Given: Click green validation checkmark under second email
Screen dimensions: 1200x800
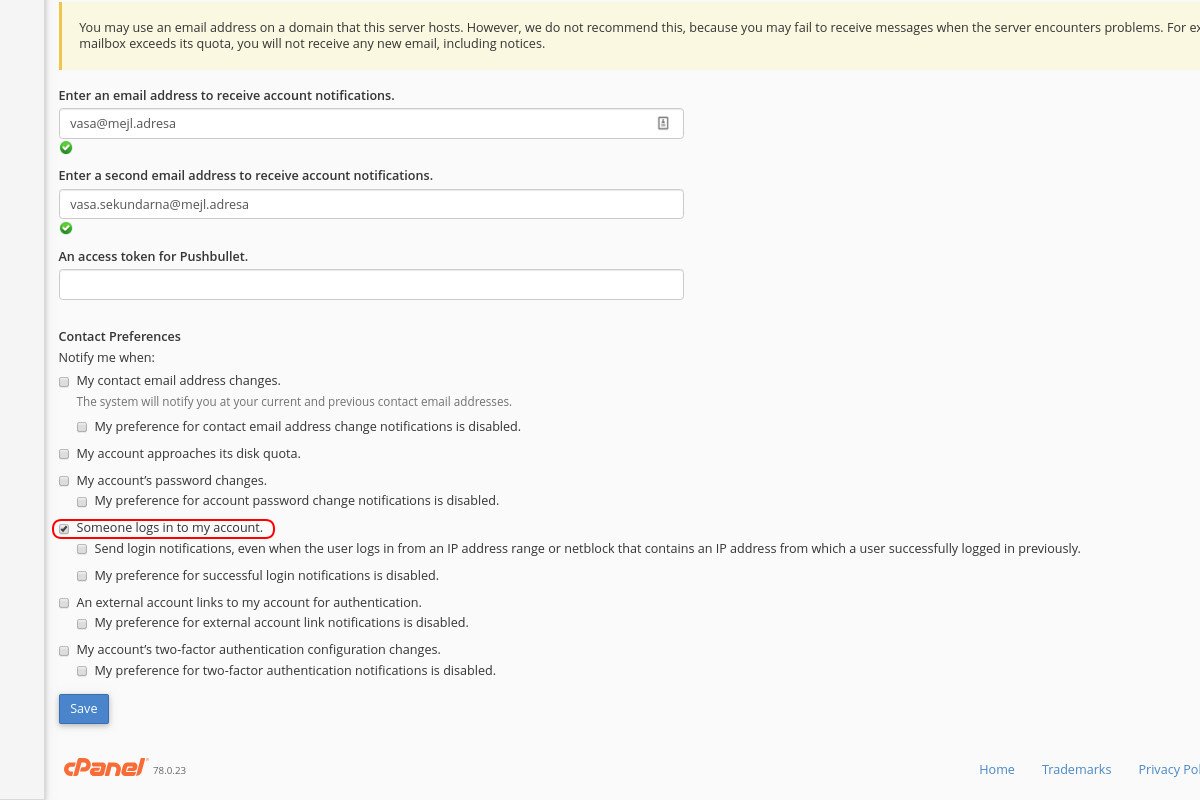Looking at the screenshot, I should 66,228.
